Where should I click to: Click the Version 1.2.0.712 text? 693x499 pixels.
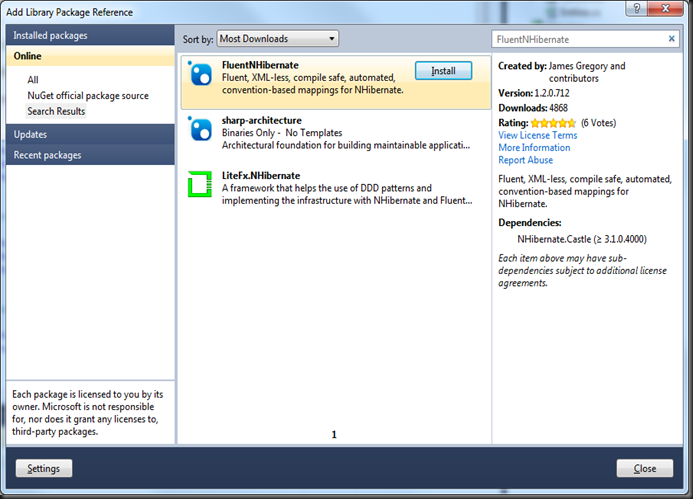click(x=534, y=93)
